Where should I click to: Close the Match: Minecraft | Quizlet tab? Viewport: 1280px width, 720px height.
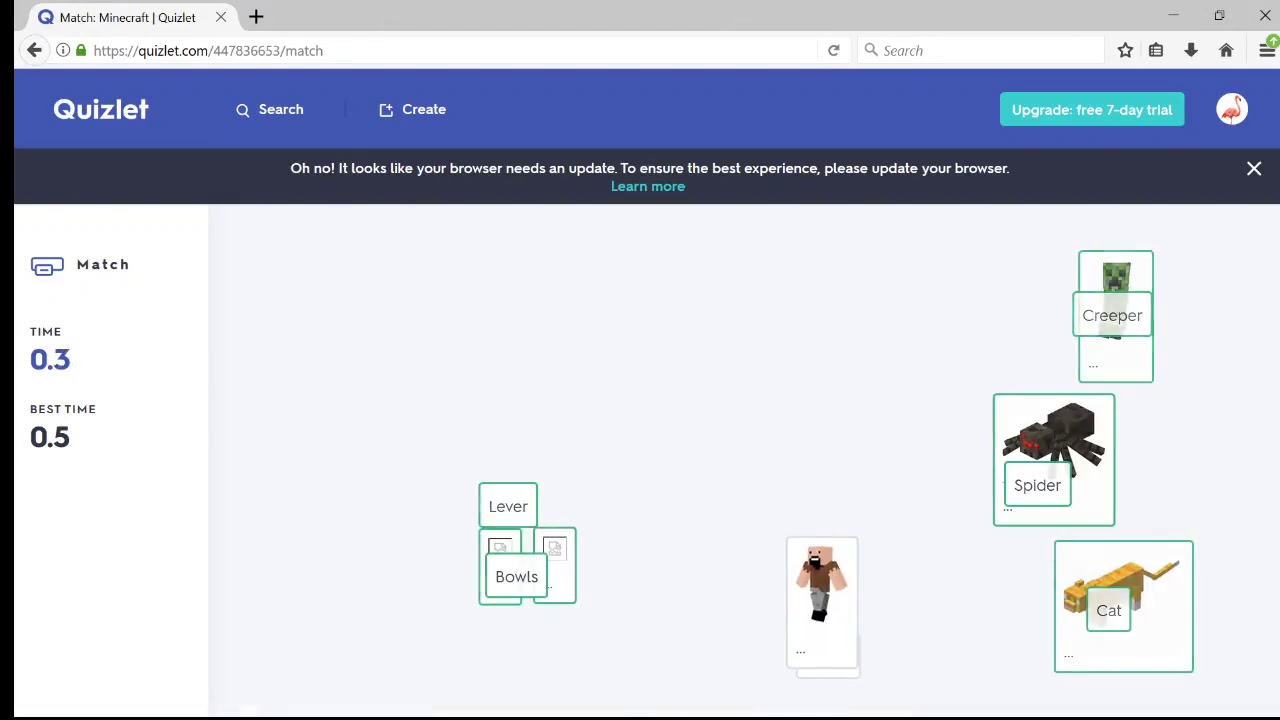(221, 17)
